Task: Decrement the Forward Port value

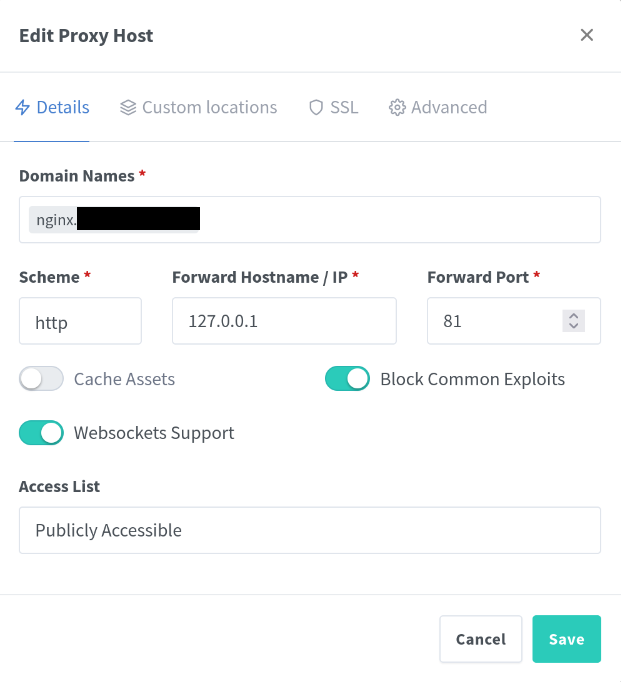Action: [573, 326]
